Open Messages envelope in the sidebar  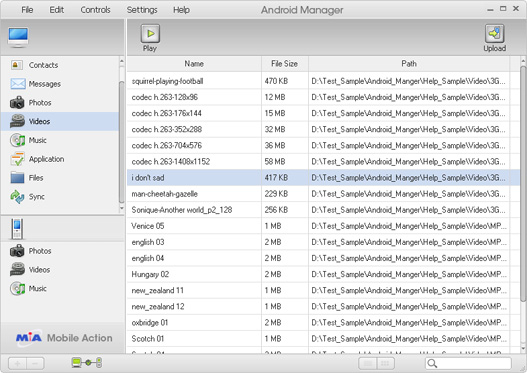60,84
